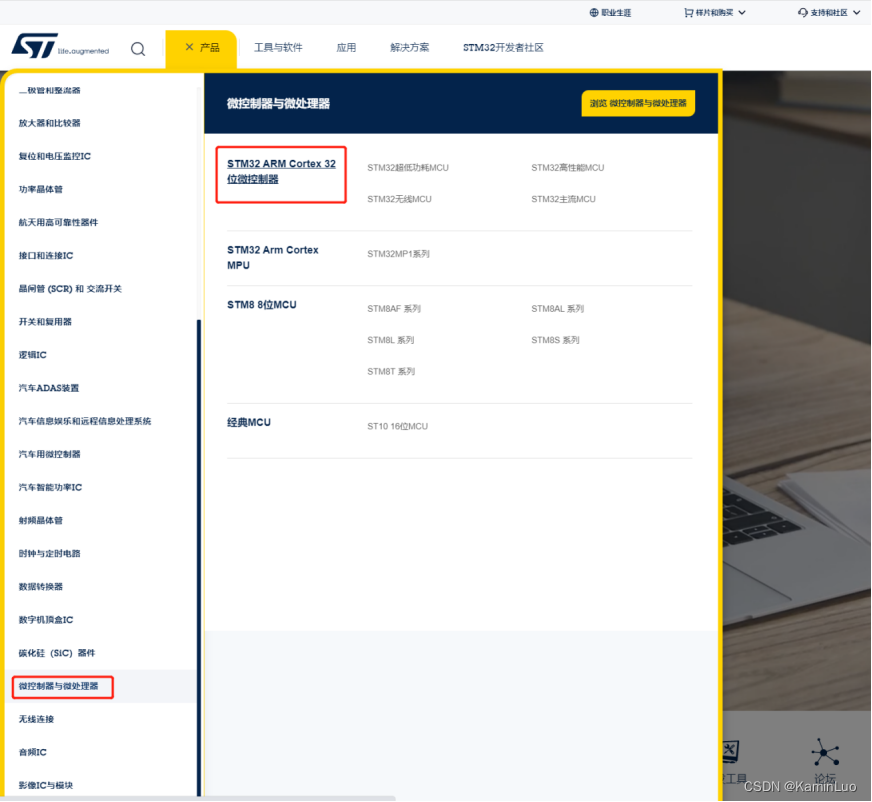Screen dimensions: 872x802
Task: Select 无线连接 category
Action: pyautogui.click(x=36, y=719)
